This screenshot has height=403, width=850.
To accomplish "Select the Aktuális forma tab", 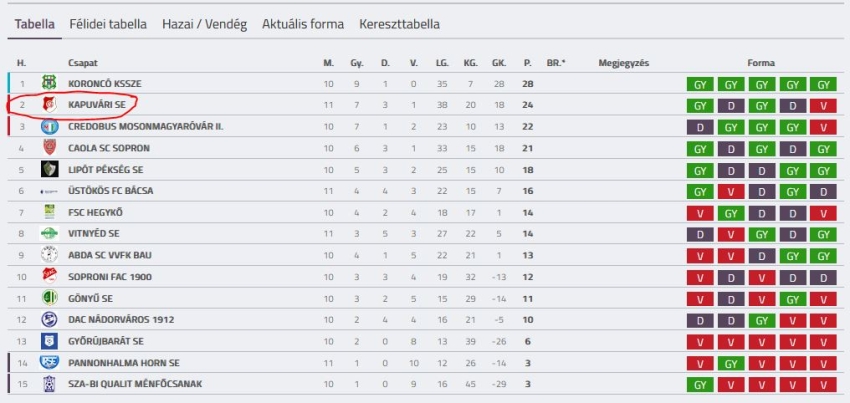I will [303, 24].
